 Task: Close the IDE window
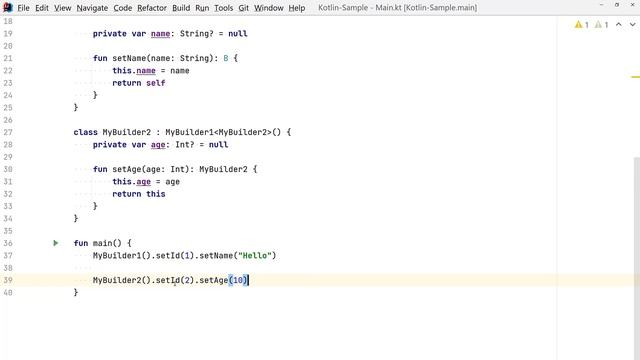(633, 5)
